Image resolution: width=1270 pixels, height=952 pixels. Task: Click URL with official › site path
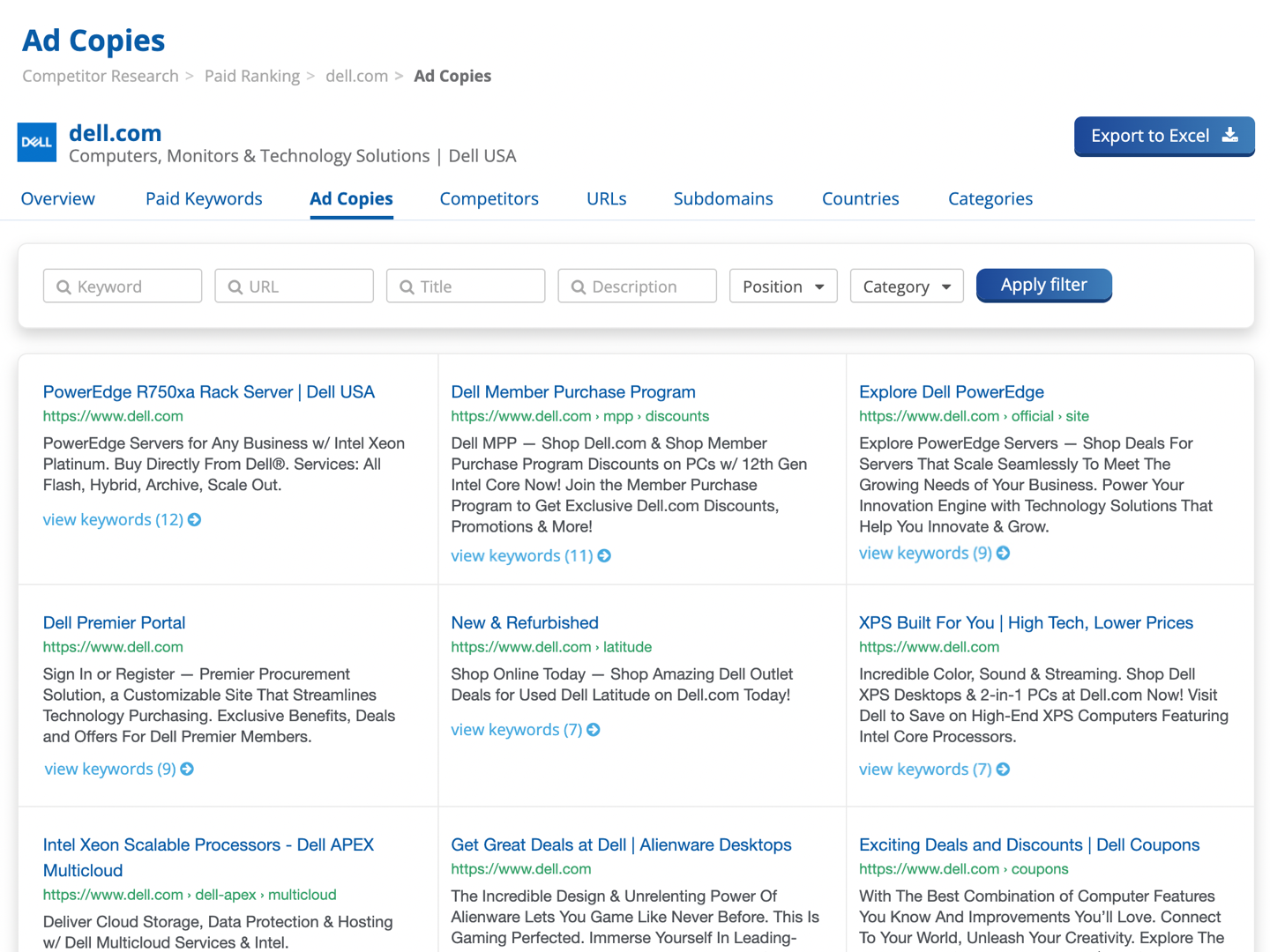[x=974, y=416]
